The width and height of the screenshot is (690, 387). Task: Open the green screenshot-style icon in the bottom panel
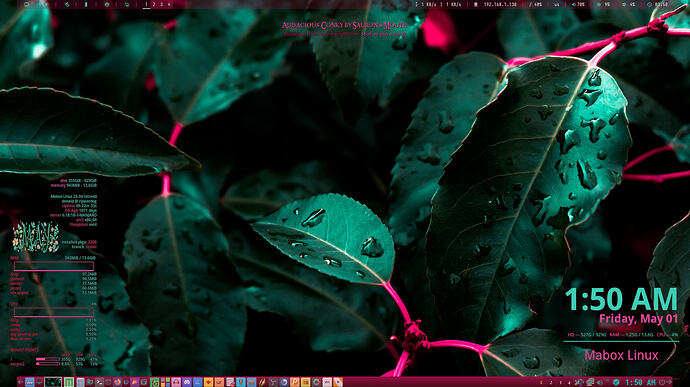[154, 382]
